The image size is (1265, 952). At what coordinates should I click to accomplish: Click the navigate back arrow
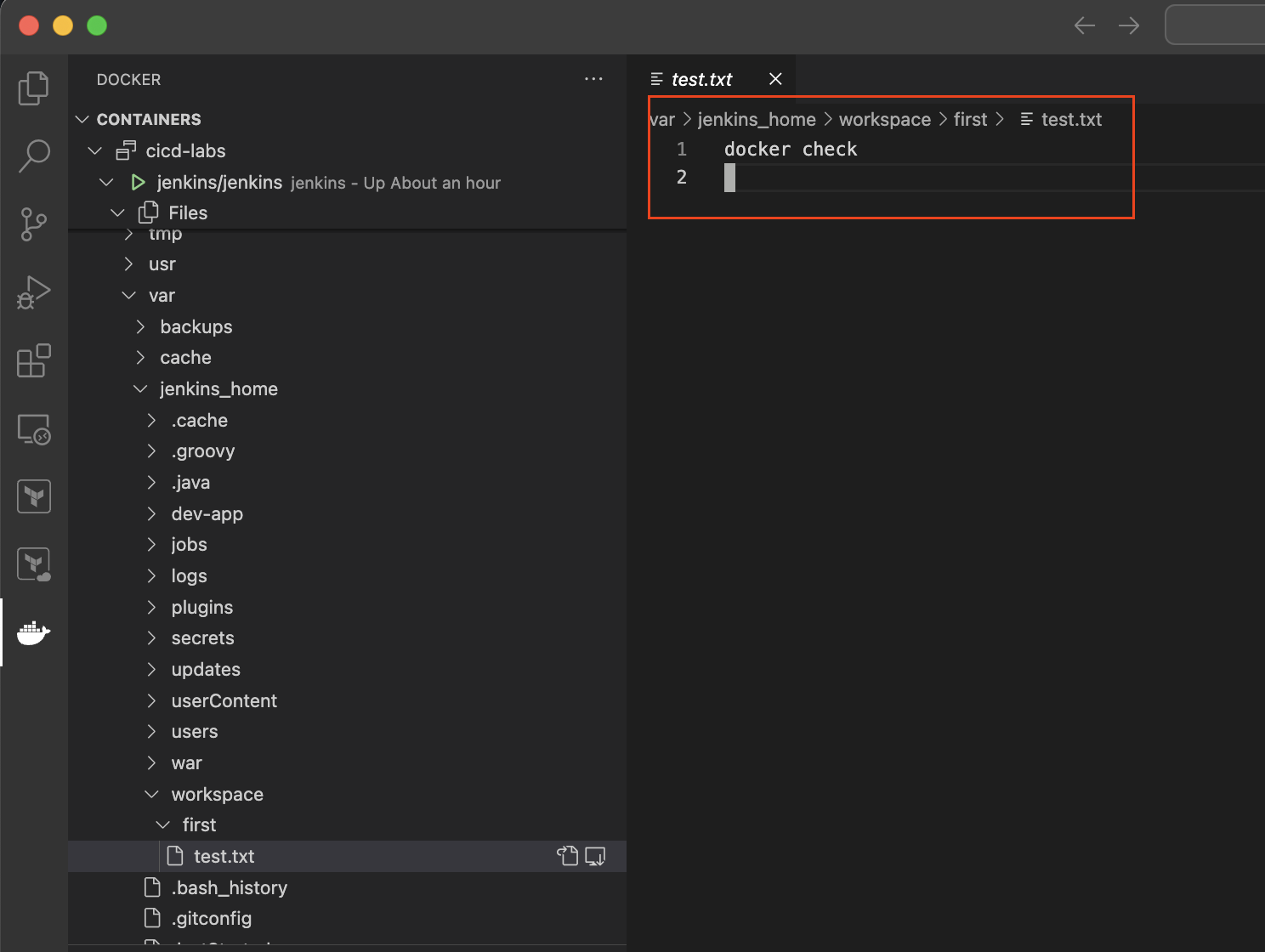pyautogui.click(x=1084, y=25)
